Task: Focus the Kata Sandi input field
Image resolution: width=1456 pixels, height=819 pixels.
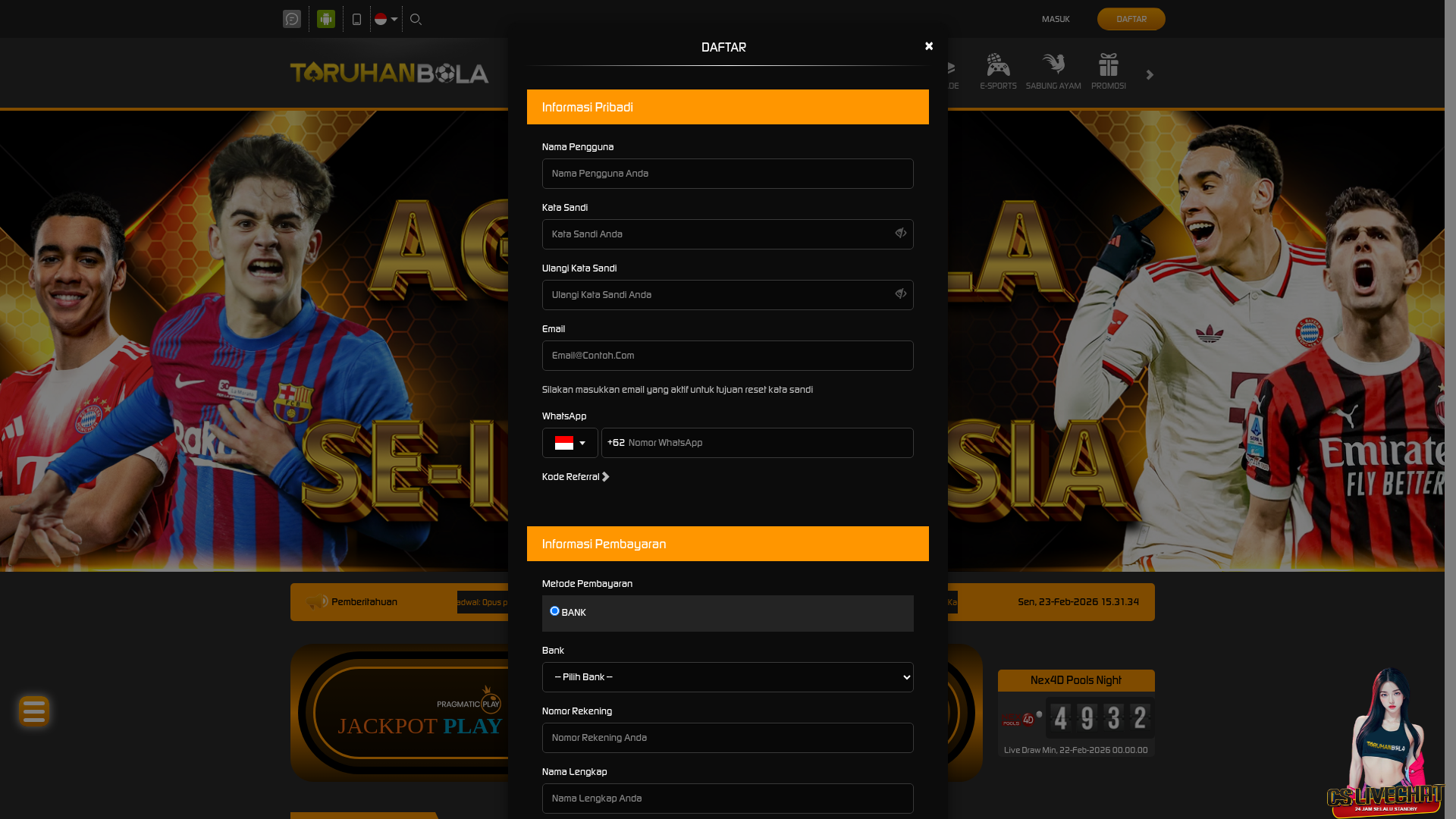Action: click(x=728, y=234)
